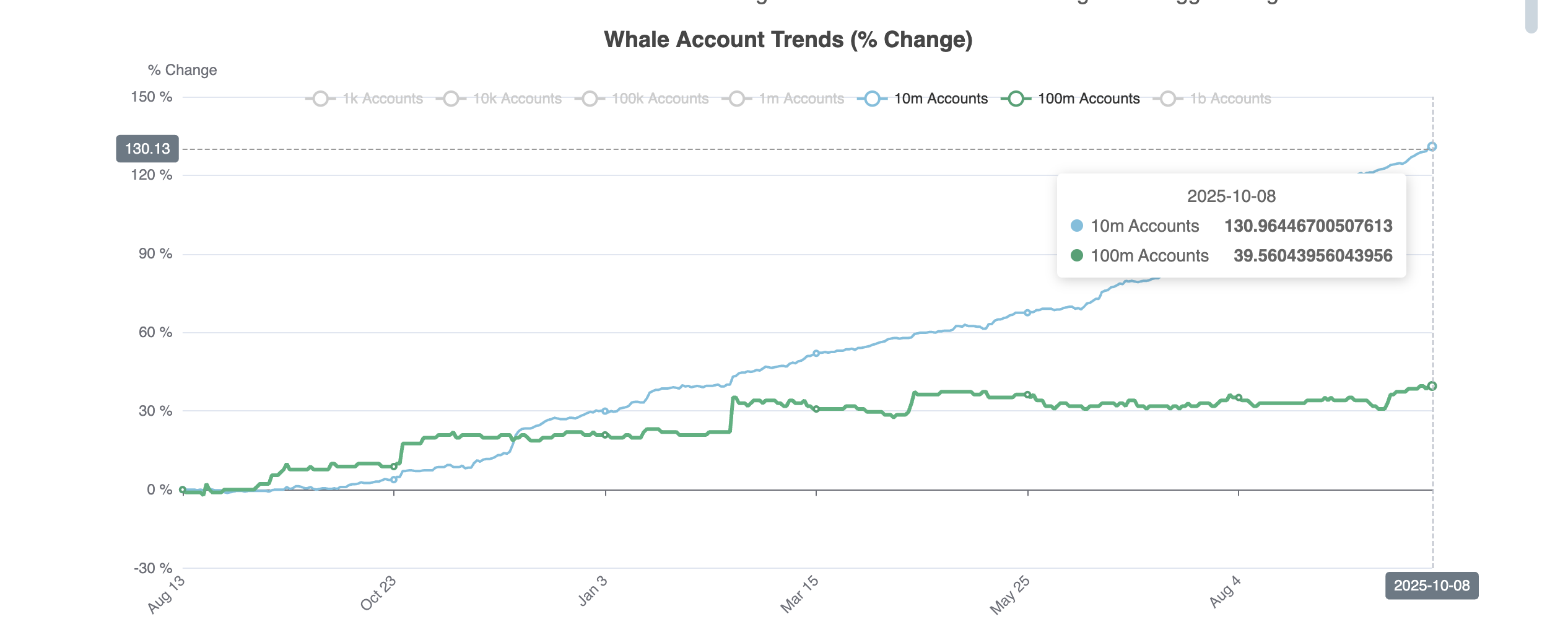Click the 10k Accounts legend marker icon
This screenshot has height=632, width=1568.
pos(451,98)
